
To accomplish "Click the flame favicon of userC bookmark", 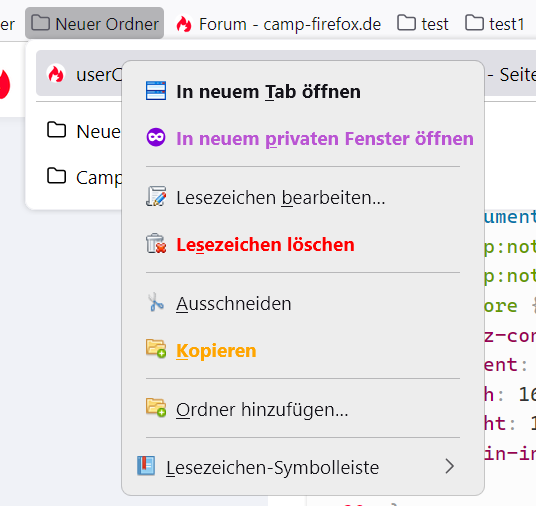I will (x=56, y=74).
